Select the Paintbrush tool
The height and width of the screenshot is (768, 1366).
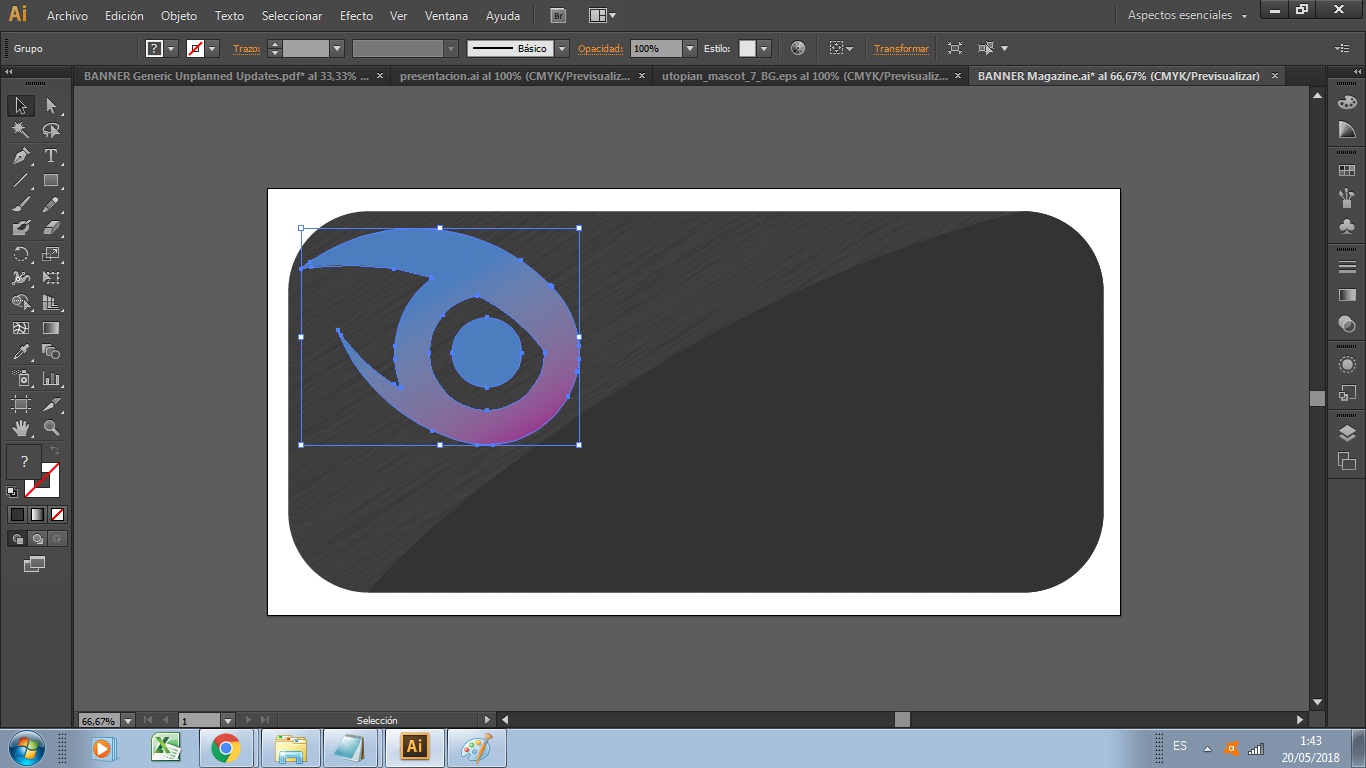coord(21,204)
